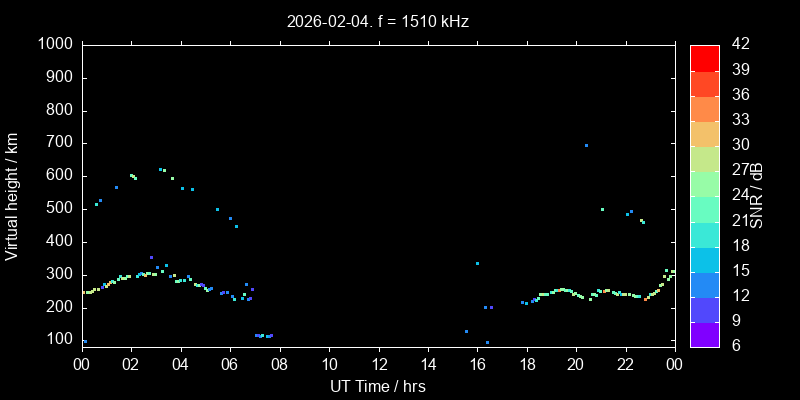
Task: Click the 1000 tick label on y-axis
Action: tap(54, 45)
